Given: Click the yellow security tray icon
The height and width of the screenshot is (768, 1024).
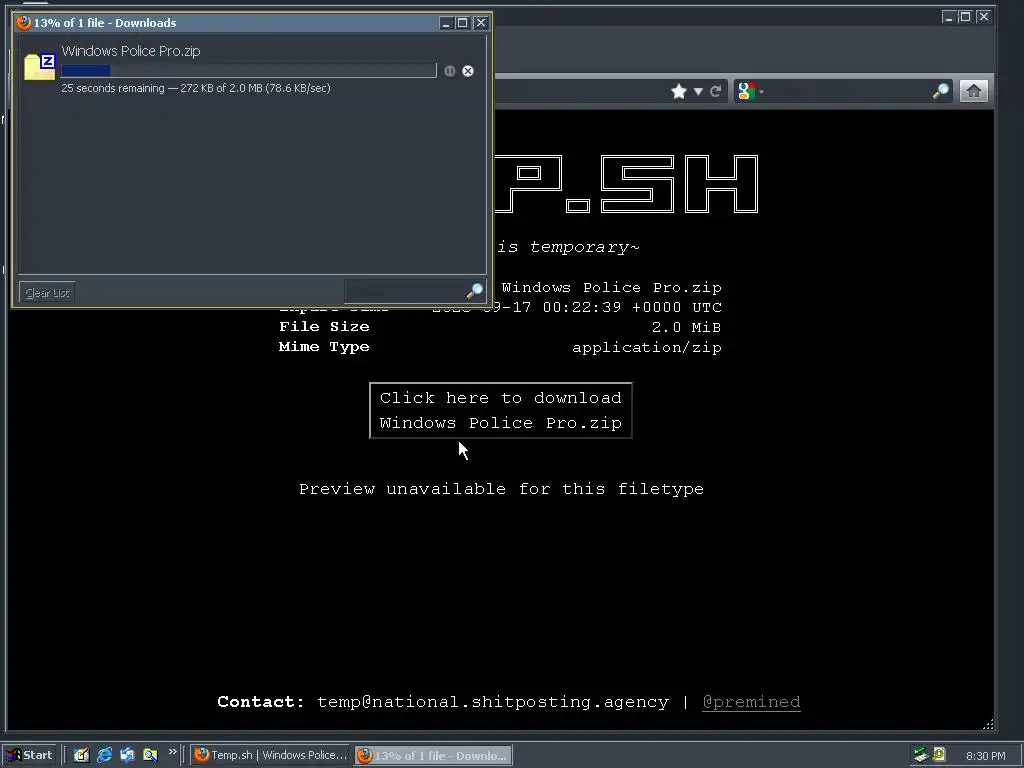Looking at the screenshot, I should tap(939, 754).
